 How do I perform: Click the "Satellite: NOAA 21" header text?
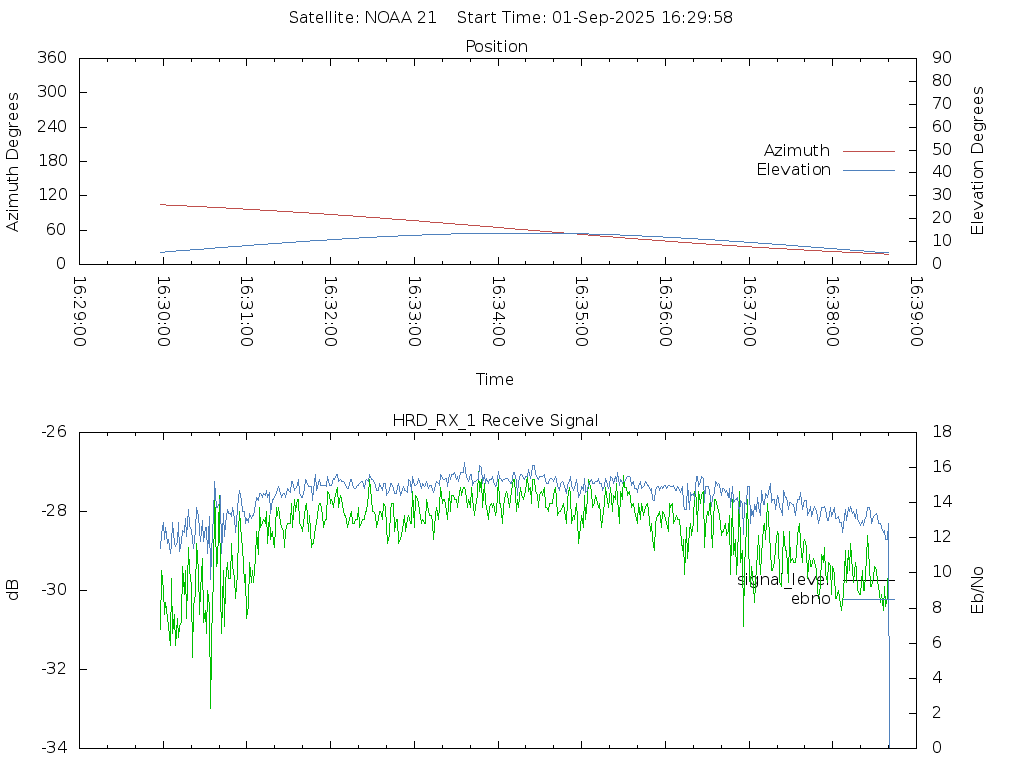click(362, 18)
